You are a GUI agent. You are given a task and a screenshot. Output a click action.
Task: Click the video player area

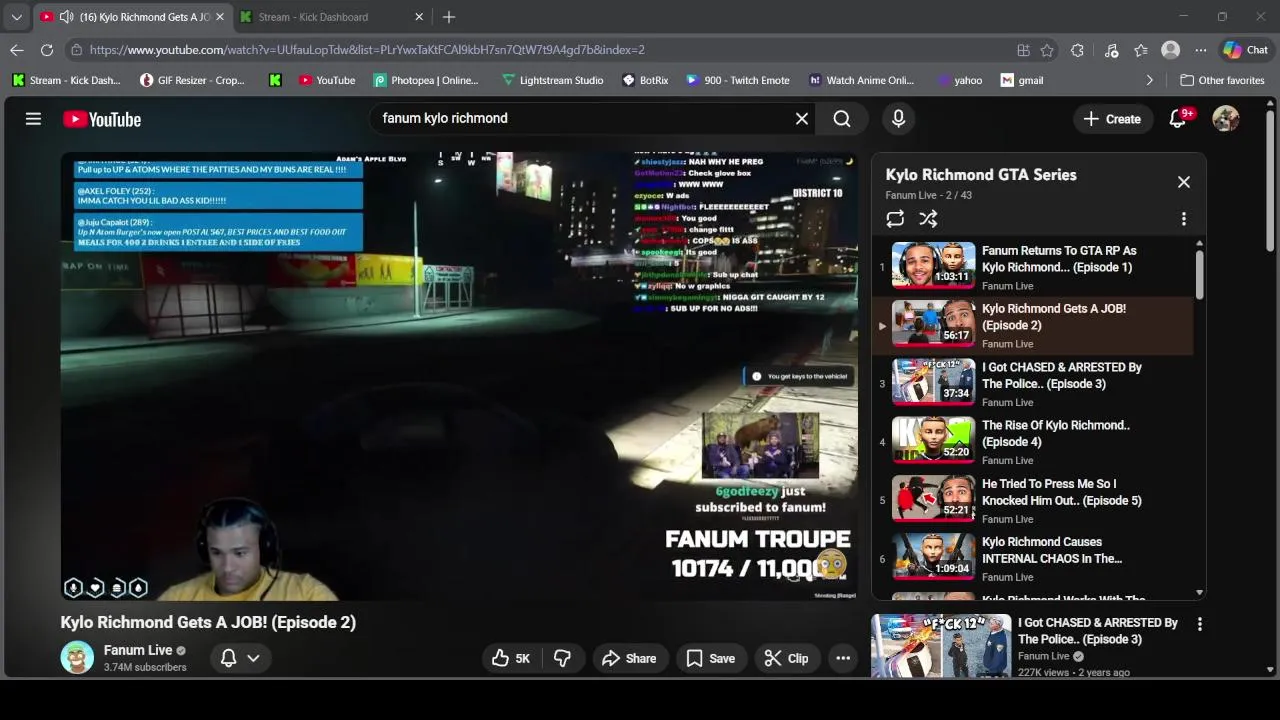(x=459, y=376)
